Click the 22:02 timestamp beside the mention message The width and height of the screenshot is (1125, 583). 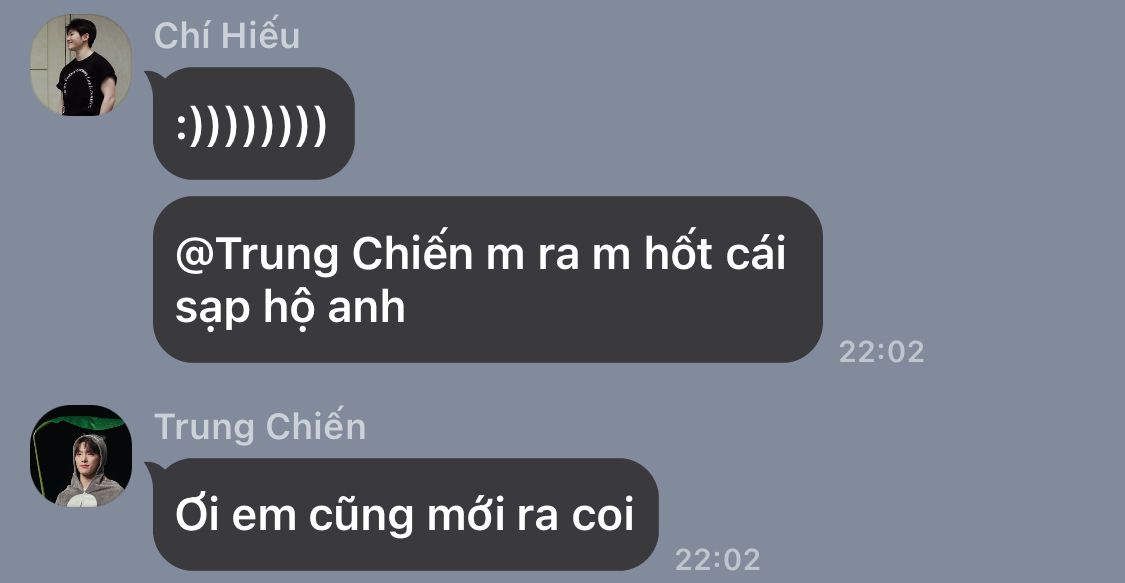[x=882, y=351]
